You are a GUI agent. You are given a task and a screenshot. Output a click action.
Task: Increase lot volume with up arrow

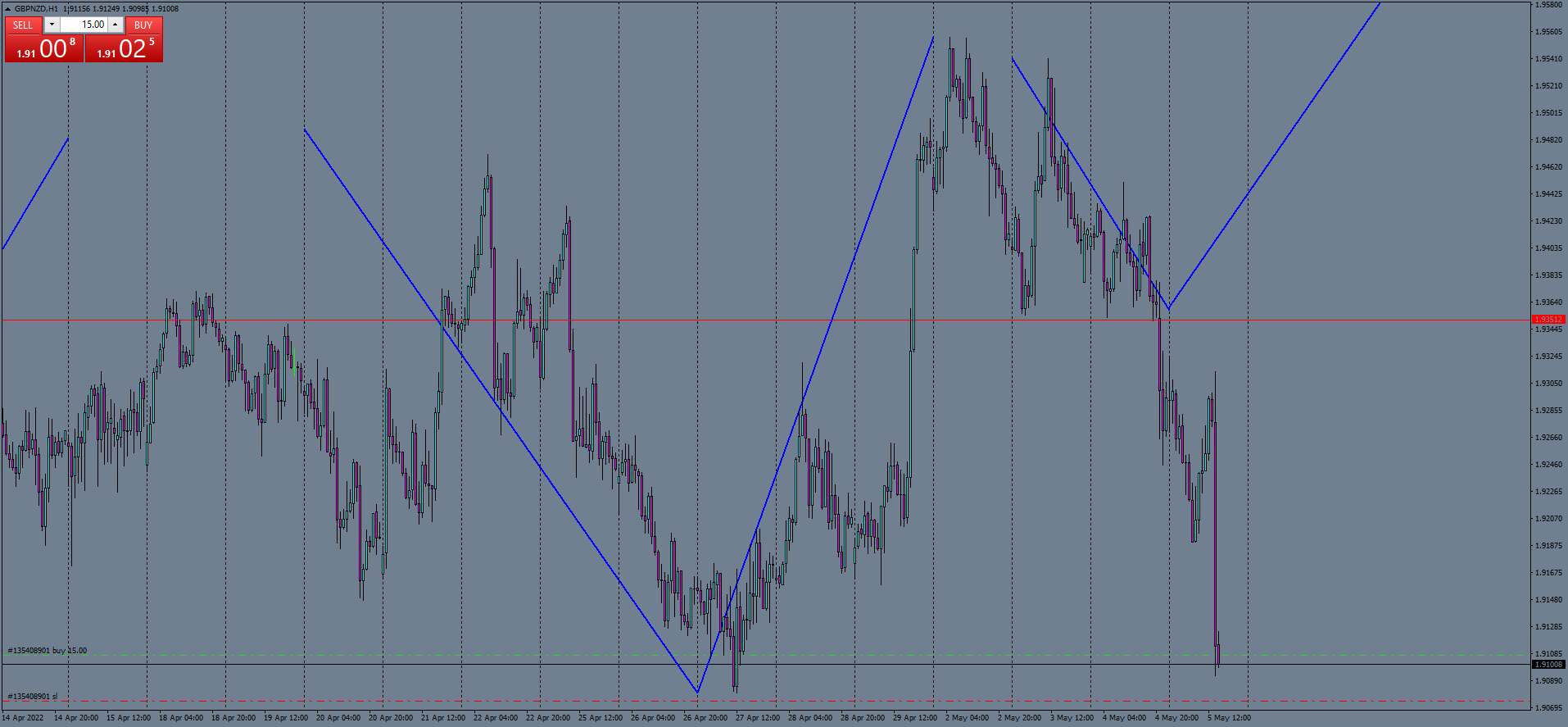116,25
